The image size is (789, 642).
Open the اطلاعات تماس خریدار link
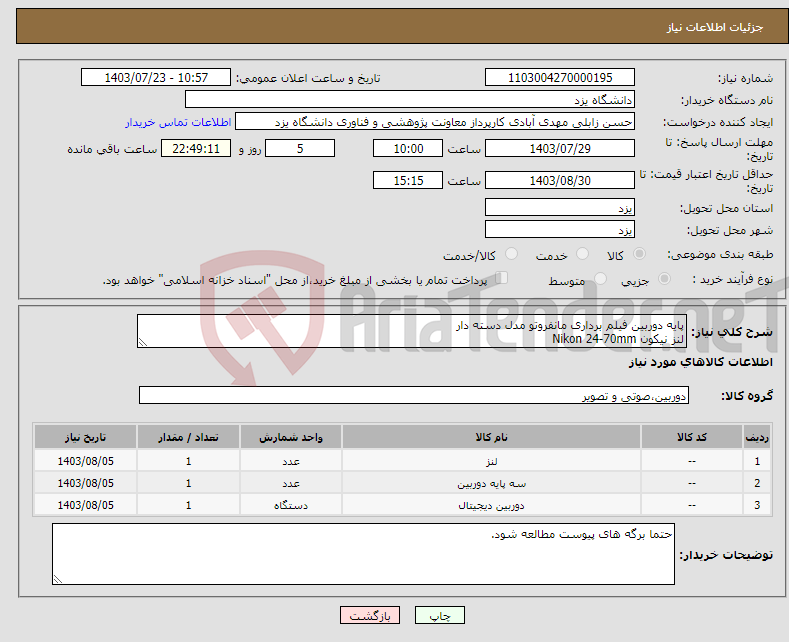tap(178, 122)
